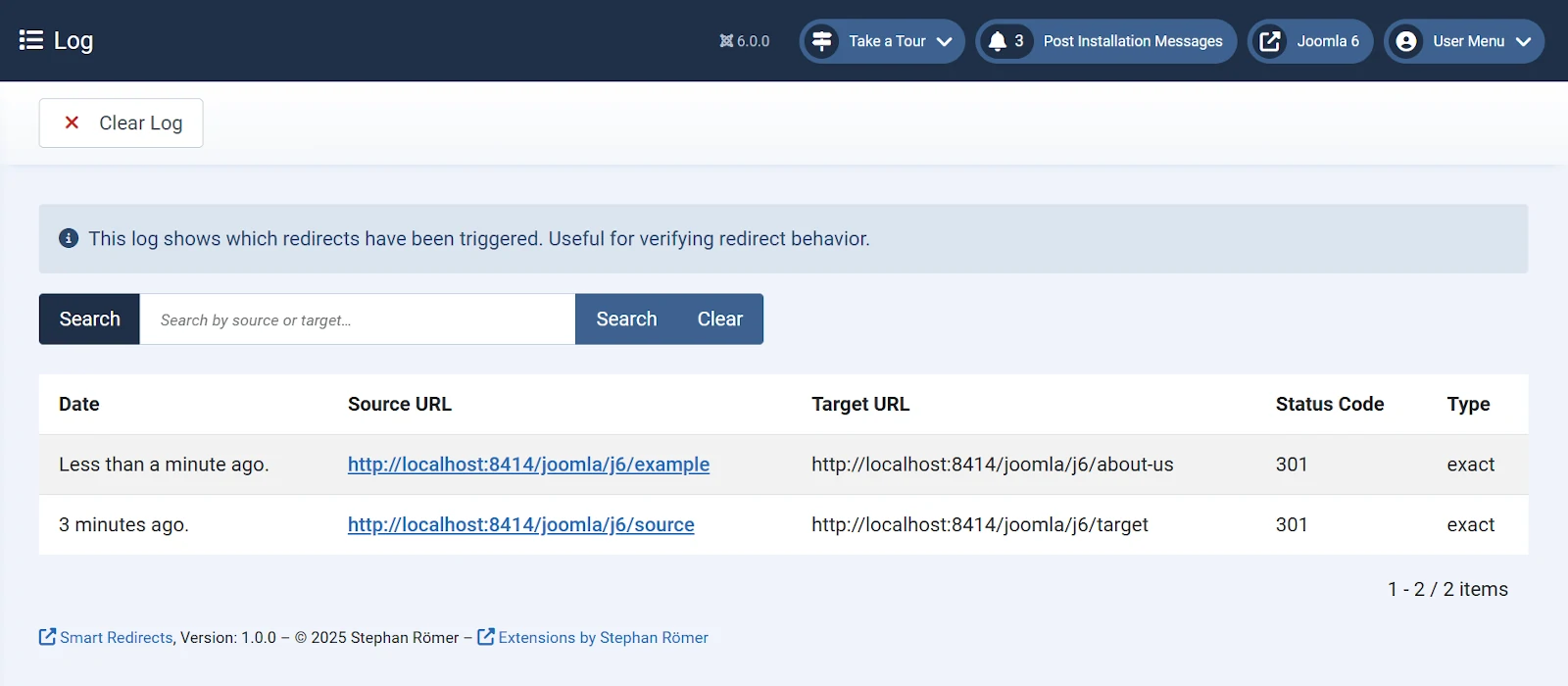The height and width of the screenshot is (686, 1568).
Task: Click the Status Code column header
Action: [x=1330, y=404]
